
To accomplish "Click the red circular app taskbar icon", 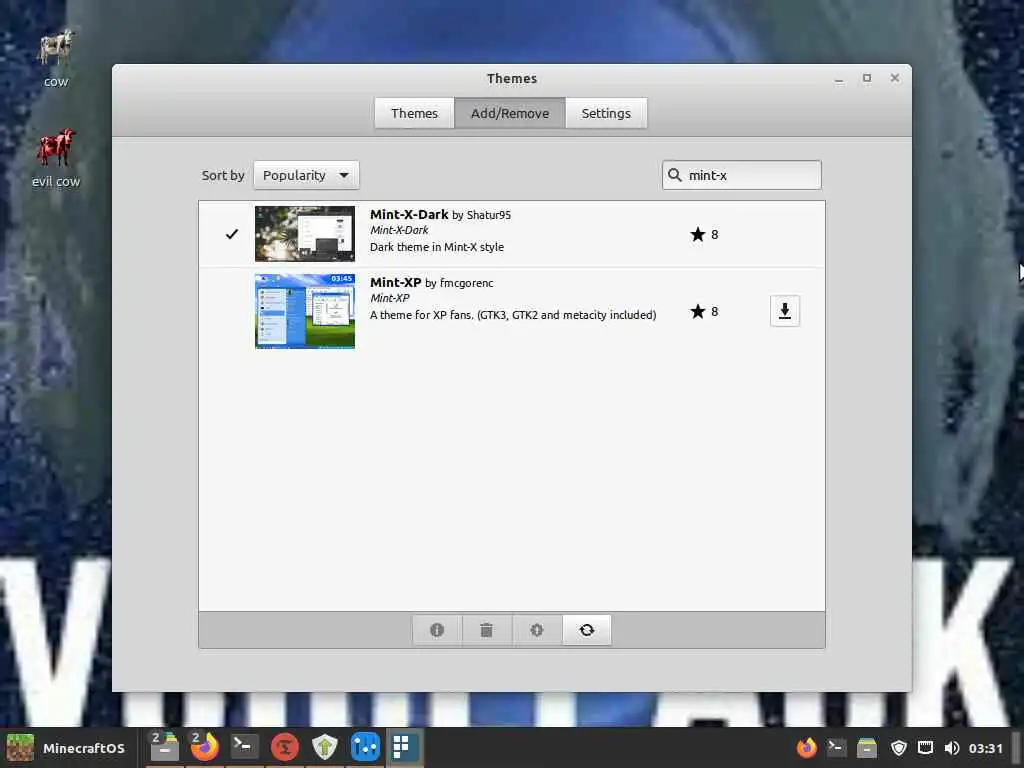I will pos(285,747).
